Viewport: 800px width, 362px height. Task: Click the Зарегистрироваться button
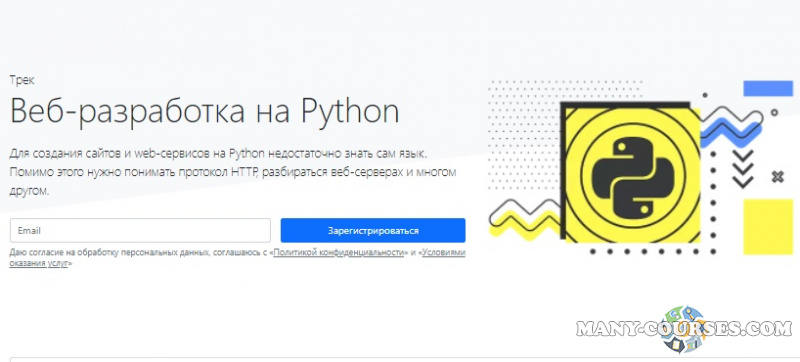pos(373,230)
